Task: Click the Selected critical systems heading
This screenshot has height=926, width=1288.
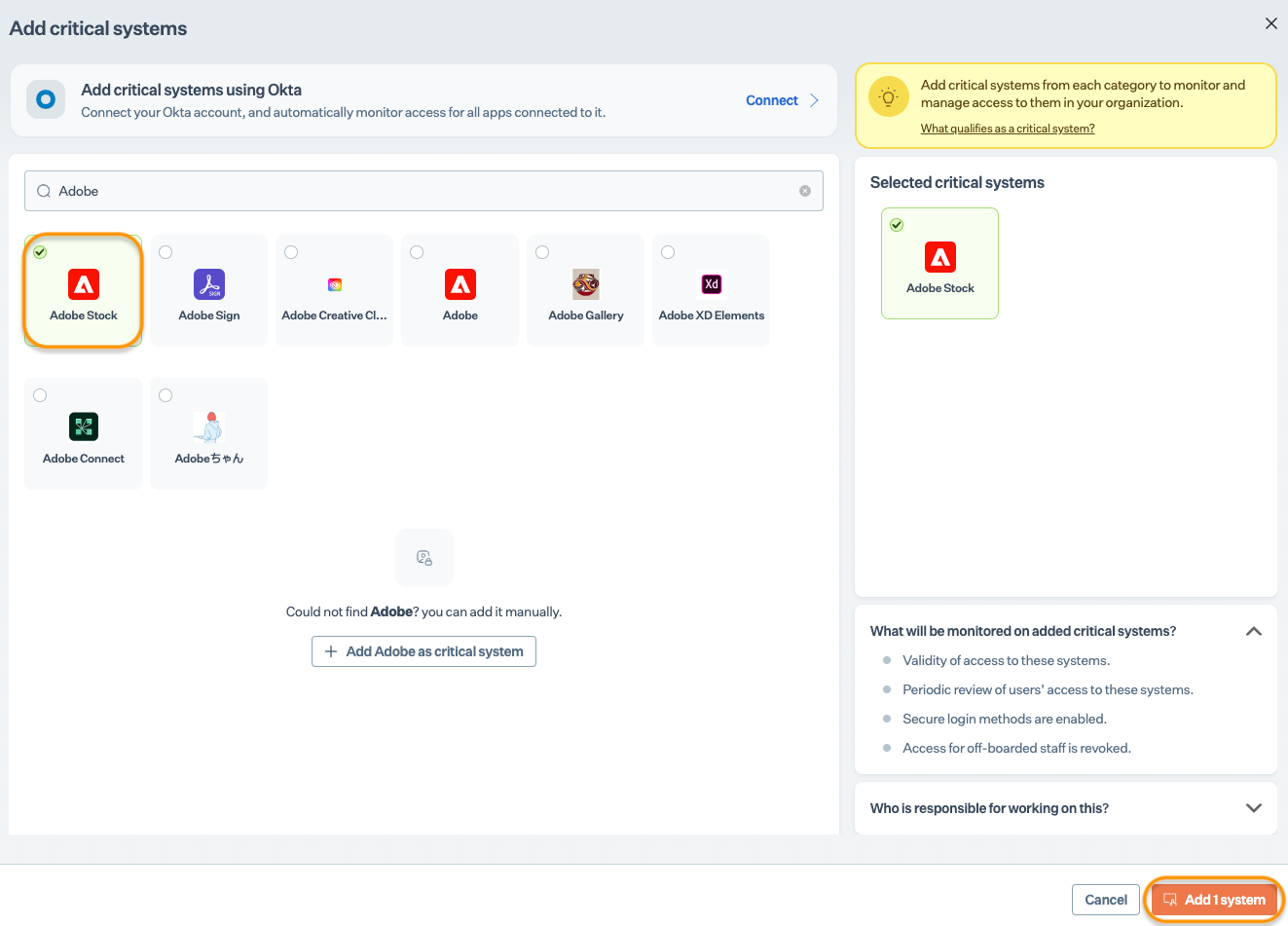Action: (x=957, y=182)
